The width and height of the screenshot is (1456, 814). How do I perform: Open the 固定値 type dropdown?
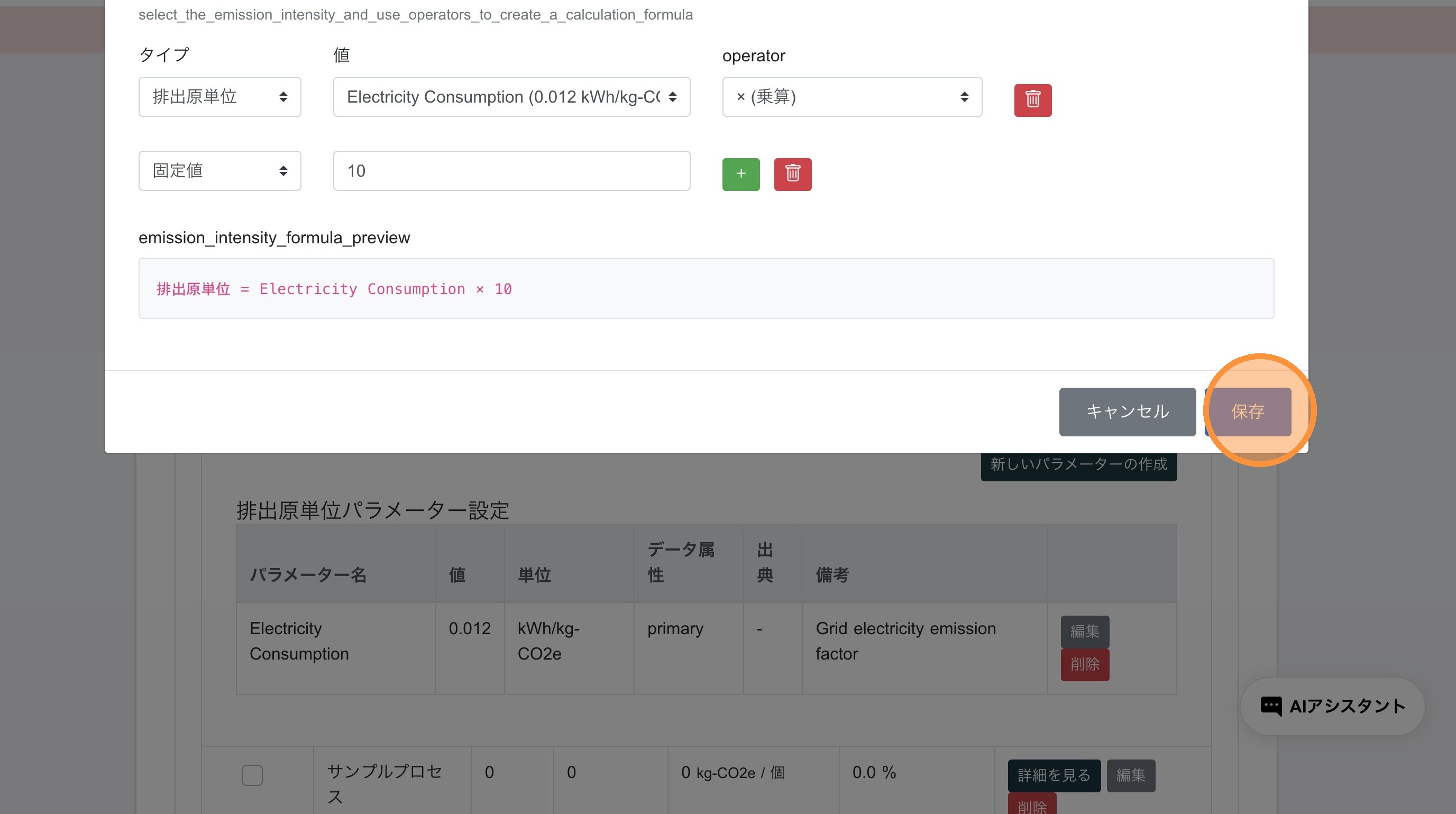(x=219, y=171)
